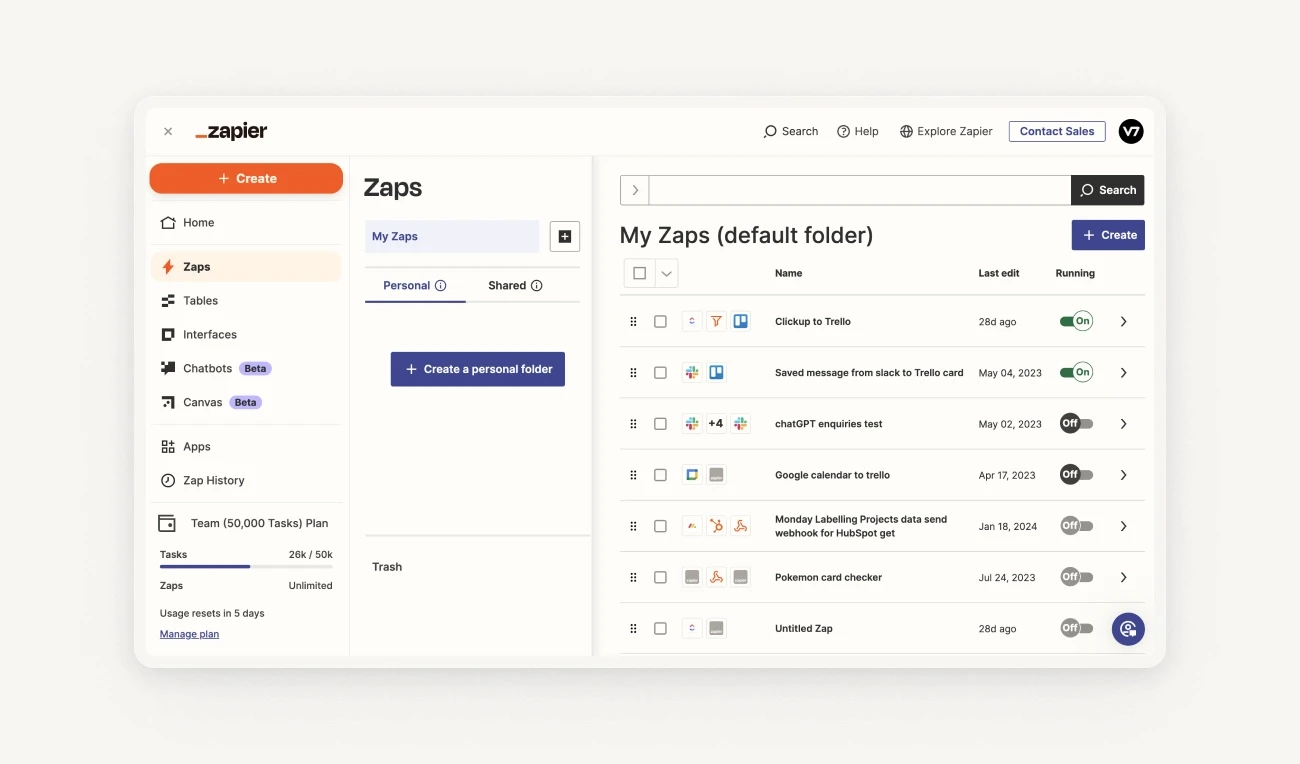1300x764 pixels.
Task: Open Apps in the sidebar
Action: pyautogui.click(x=246, y=447)
